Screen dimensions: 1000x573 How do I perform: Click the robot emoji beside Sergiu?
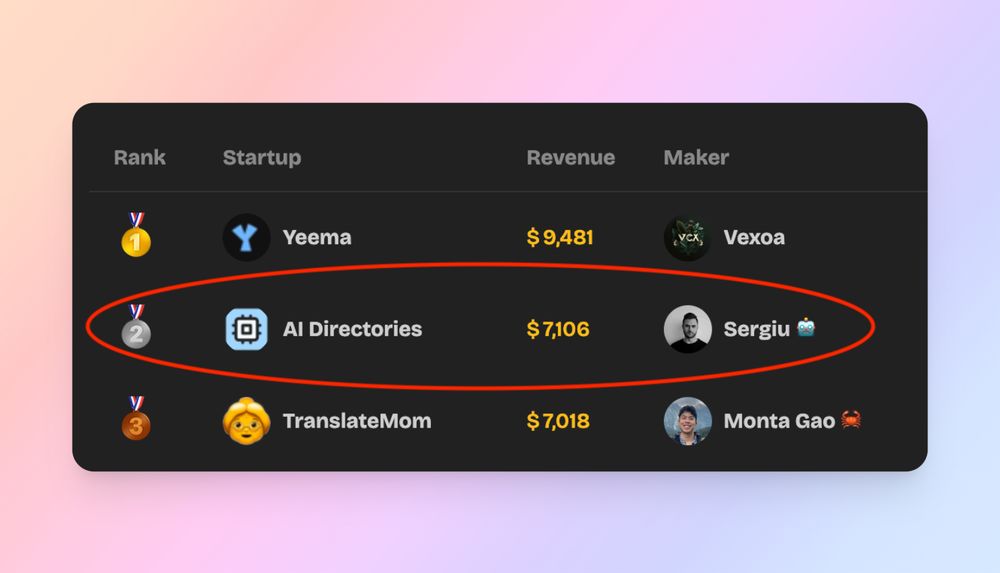(x=806, y=327)
